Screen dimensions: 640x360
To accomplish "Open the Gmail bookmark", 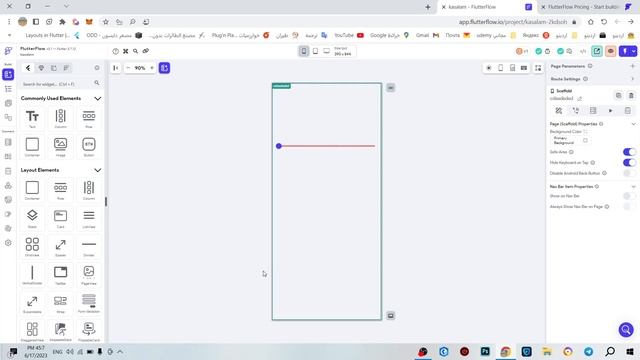I will [427, 36].
